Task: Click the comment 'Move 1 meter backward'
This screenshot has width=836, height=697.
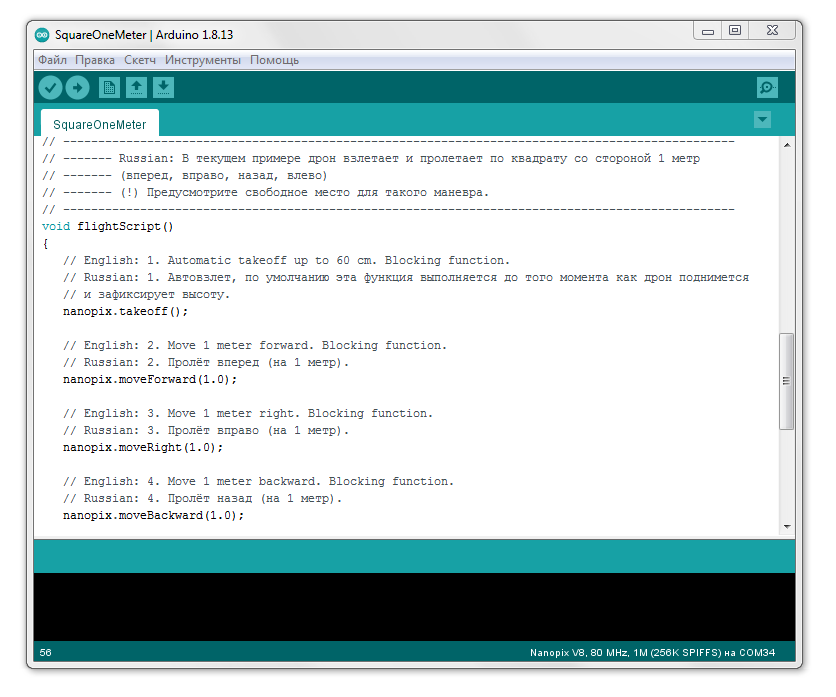Action: tap(244, 482)
